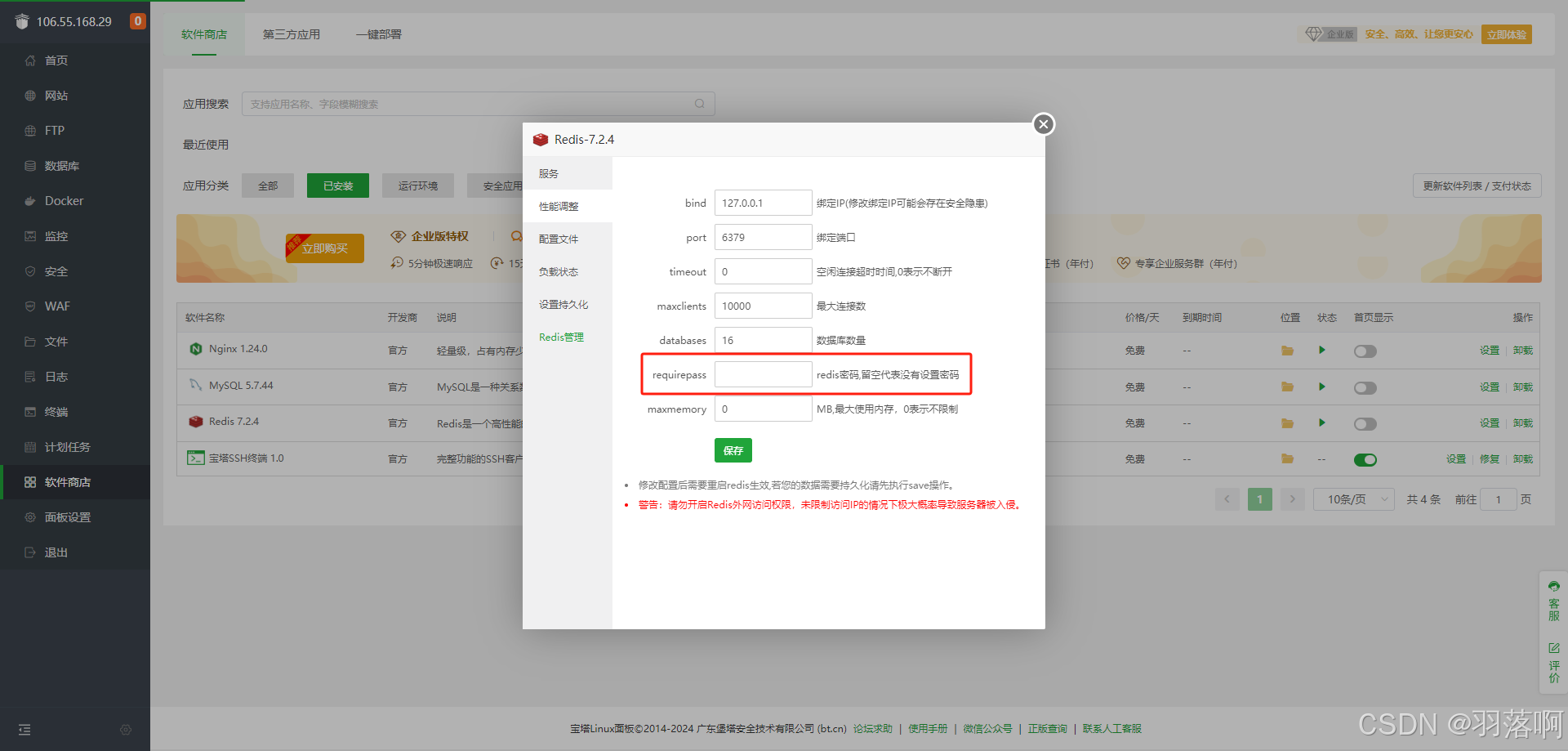Click the MySQL row status play icon

[1321, 387]
